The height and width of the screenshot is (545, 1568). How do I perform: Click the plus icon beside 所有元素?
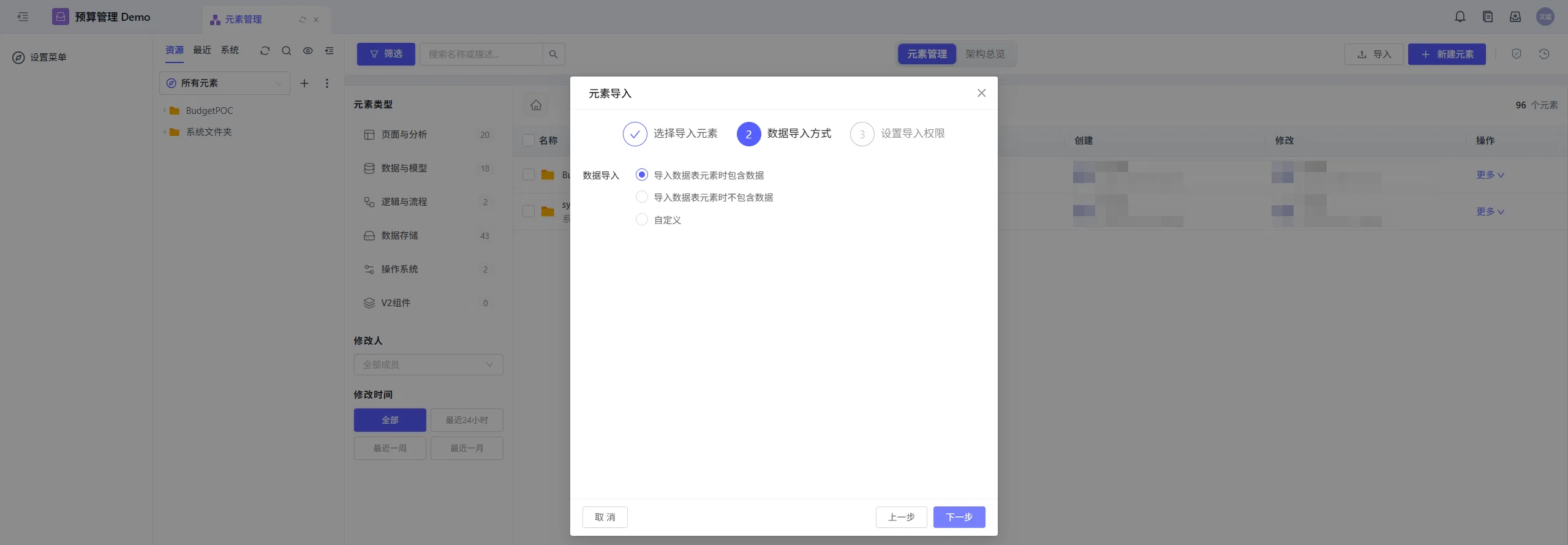[x=304, y=83]
